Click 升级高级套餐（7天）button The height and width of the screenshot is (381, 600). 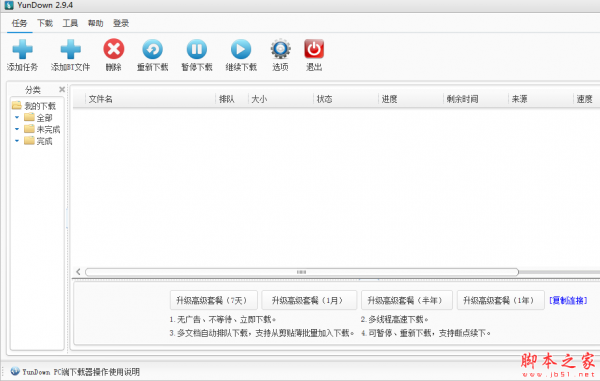pyautogui.click(x=214, y=300)
